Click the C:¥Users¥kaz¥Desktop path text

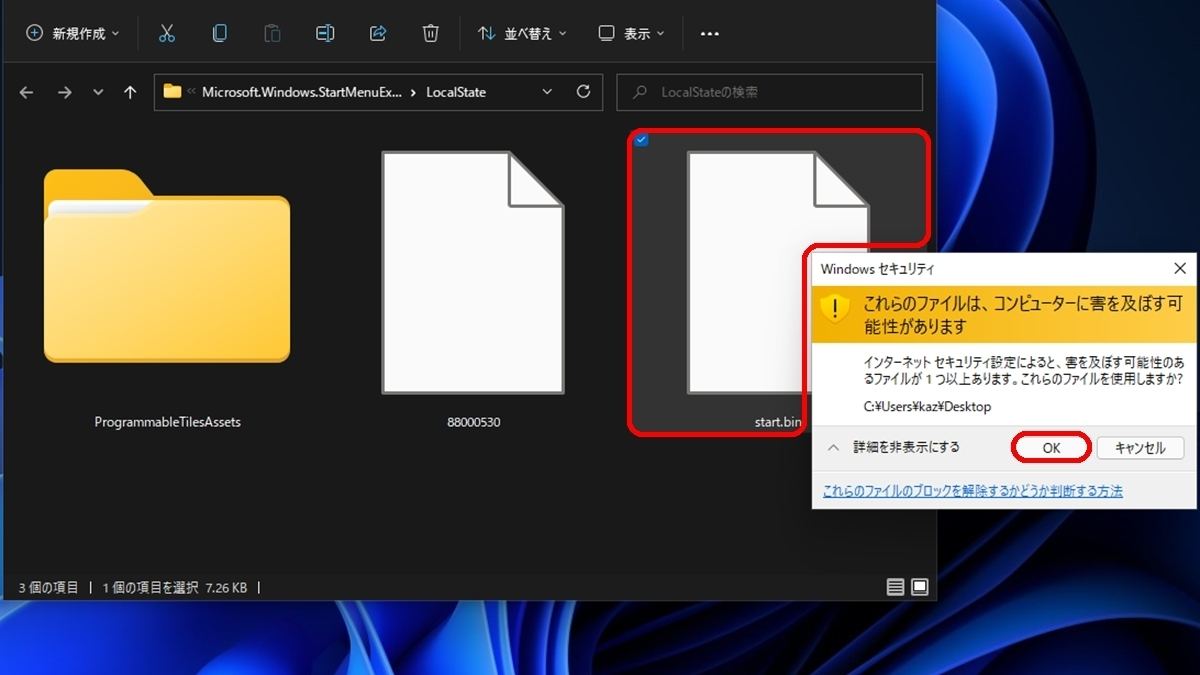tap(927, 407)
